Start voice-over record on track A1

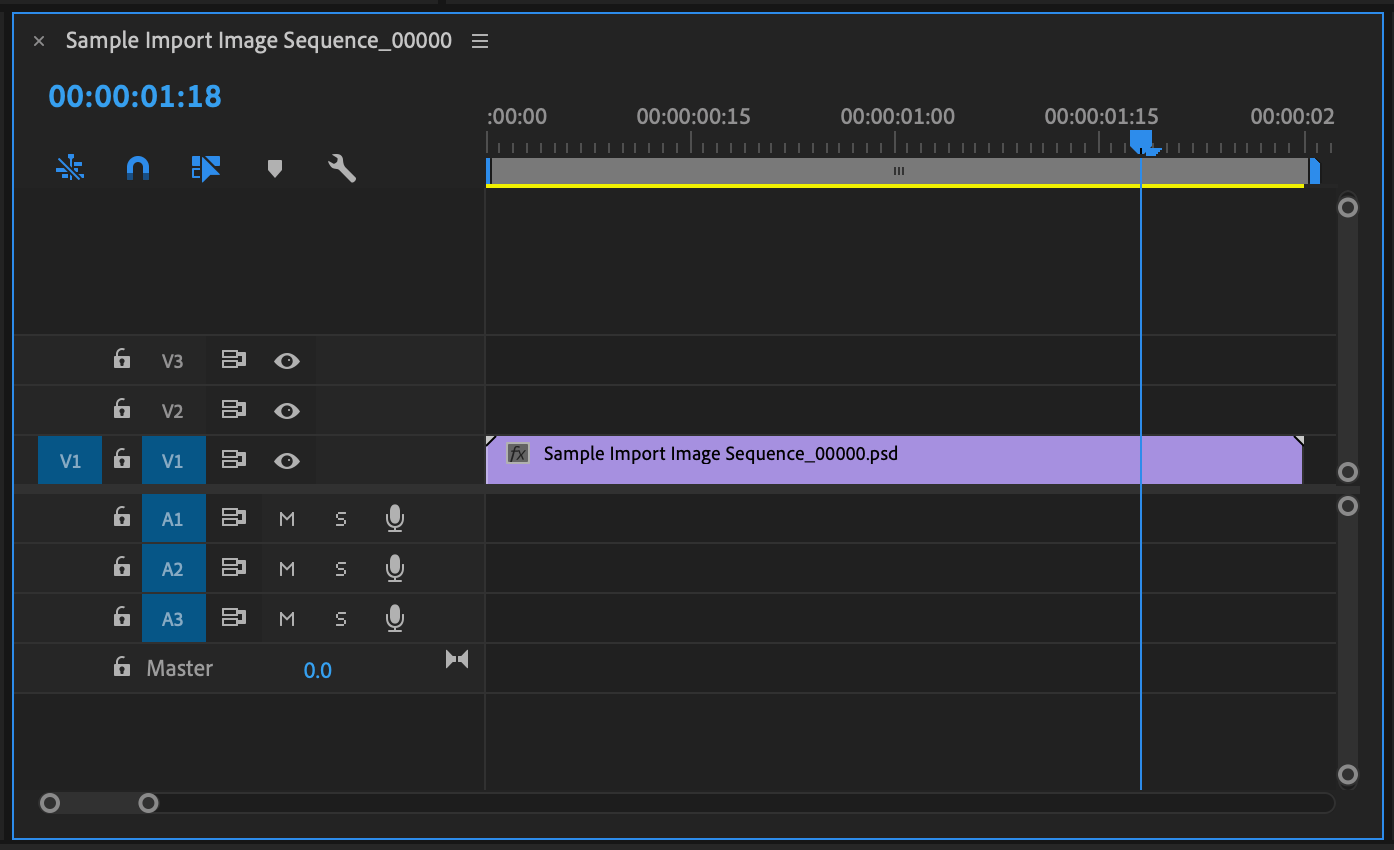tap(394, 518)
